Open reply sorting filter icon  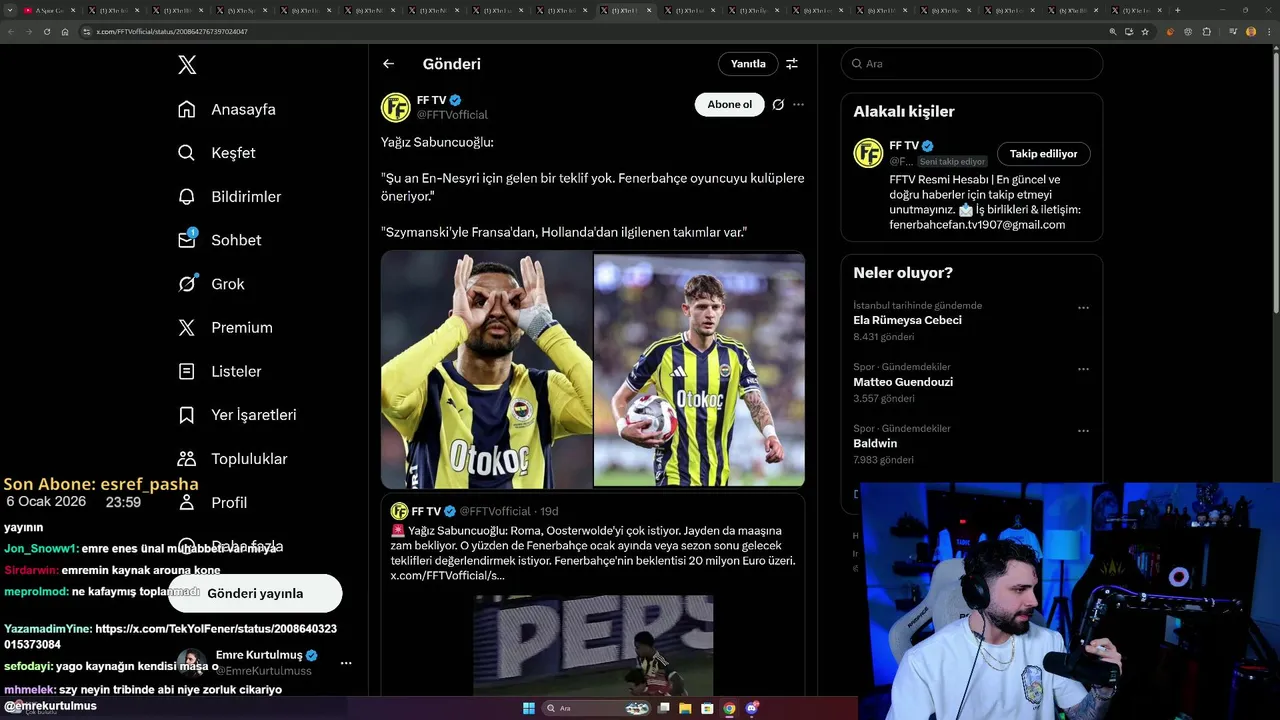pos(792,64)
